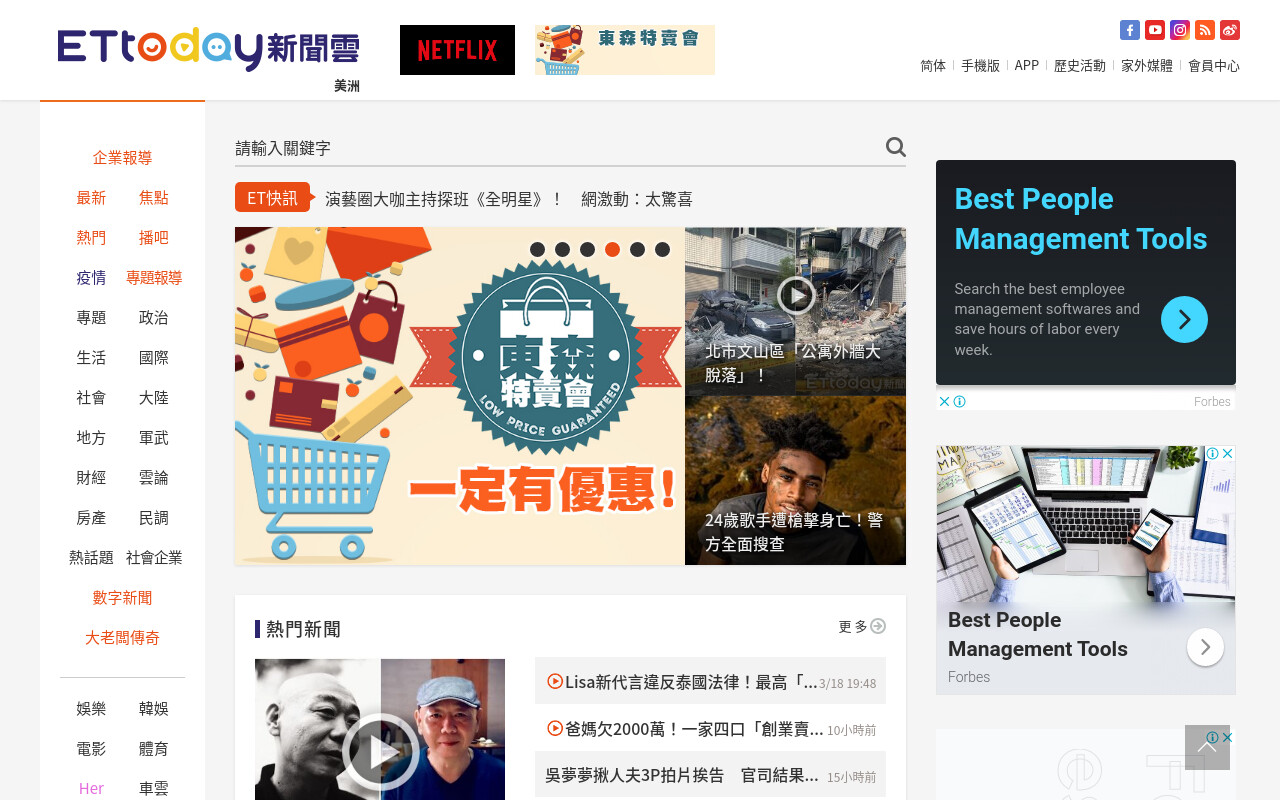
Task: Open 歷史活動 link
Action: [x=1080, y=65]
